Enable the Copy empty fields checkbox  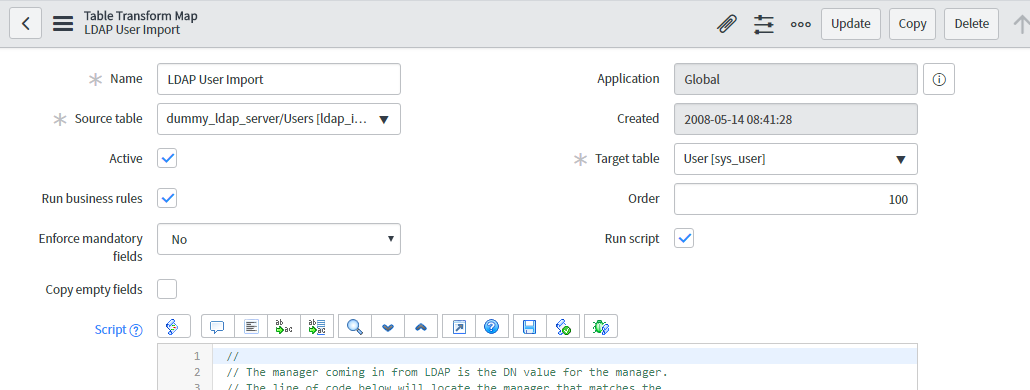[x=167, y=289]
